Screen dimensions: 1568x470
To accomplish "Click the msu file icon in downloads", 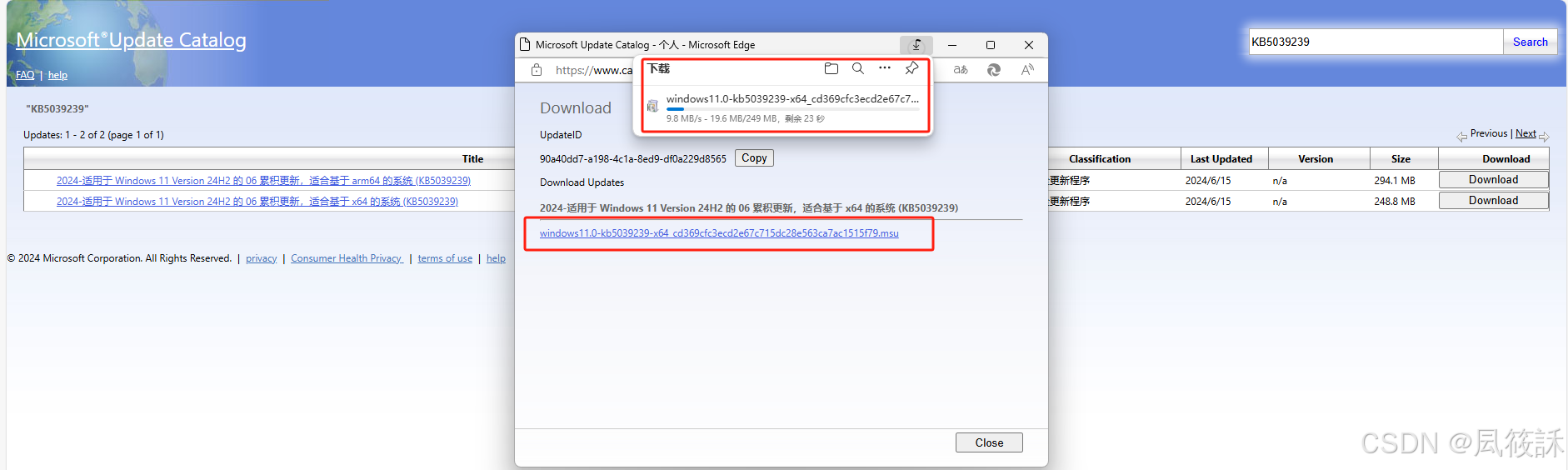I will coord(652,106).
